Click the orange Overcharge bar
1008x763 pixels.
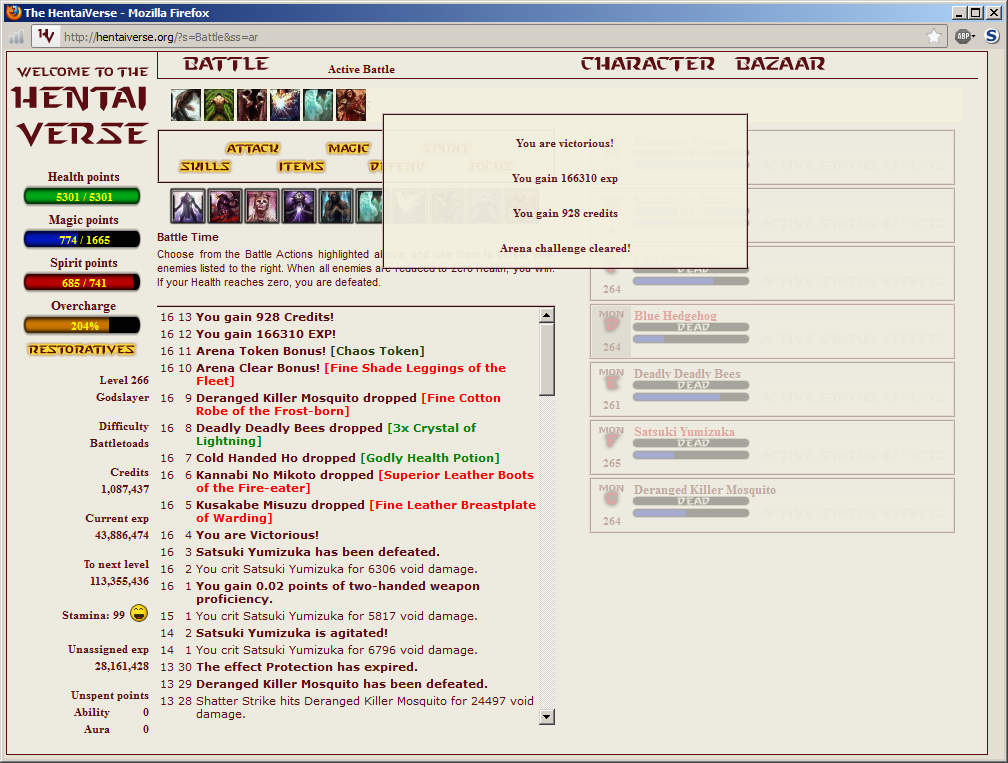coord(82,326)
